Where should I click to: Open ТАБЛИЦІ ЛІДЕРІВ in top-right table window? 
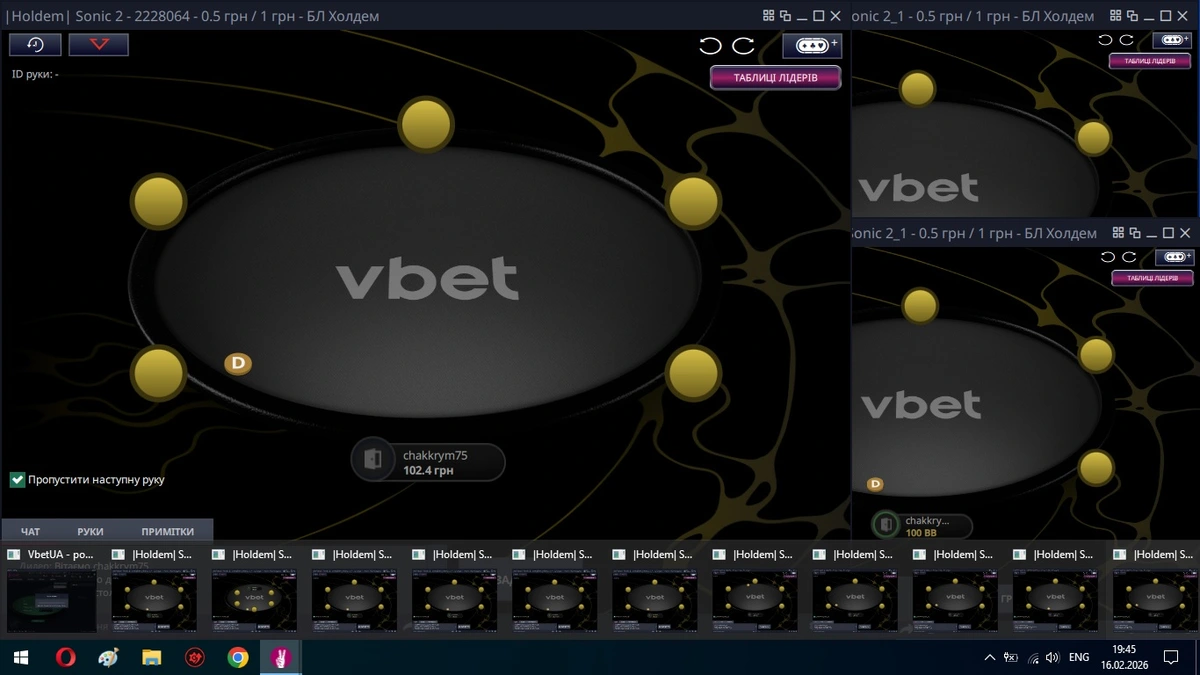pyautogui.click(x=1151, y=61)
